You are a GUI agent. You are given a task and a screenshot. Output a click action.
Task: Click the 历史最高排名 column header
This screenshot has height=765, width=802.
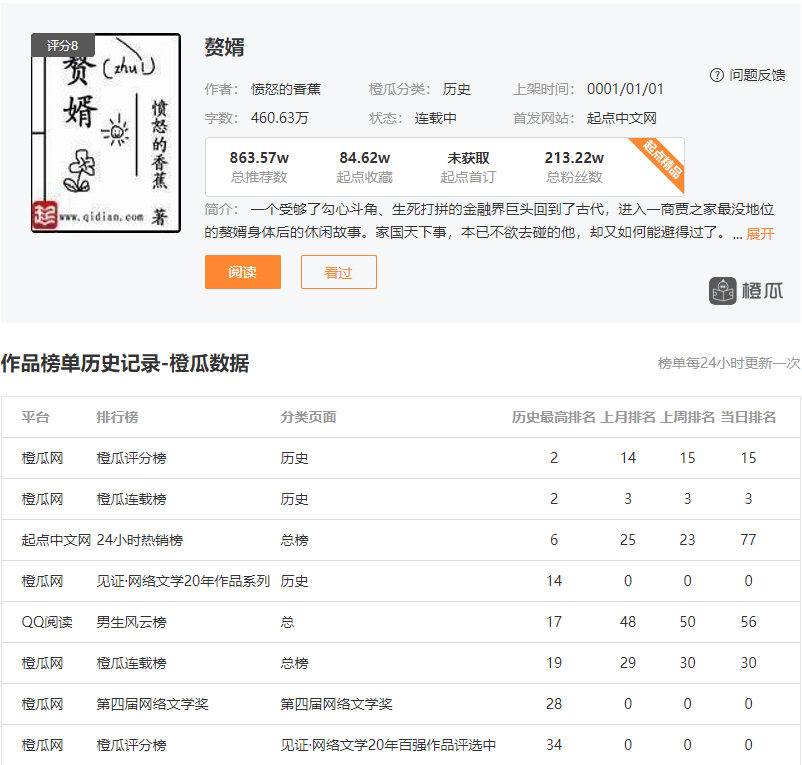[553, 417]
